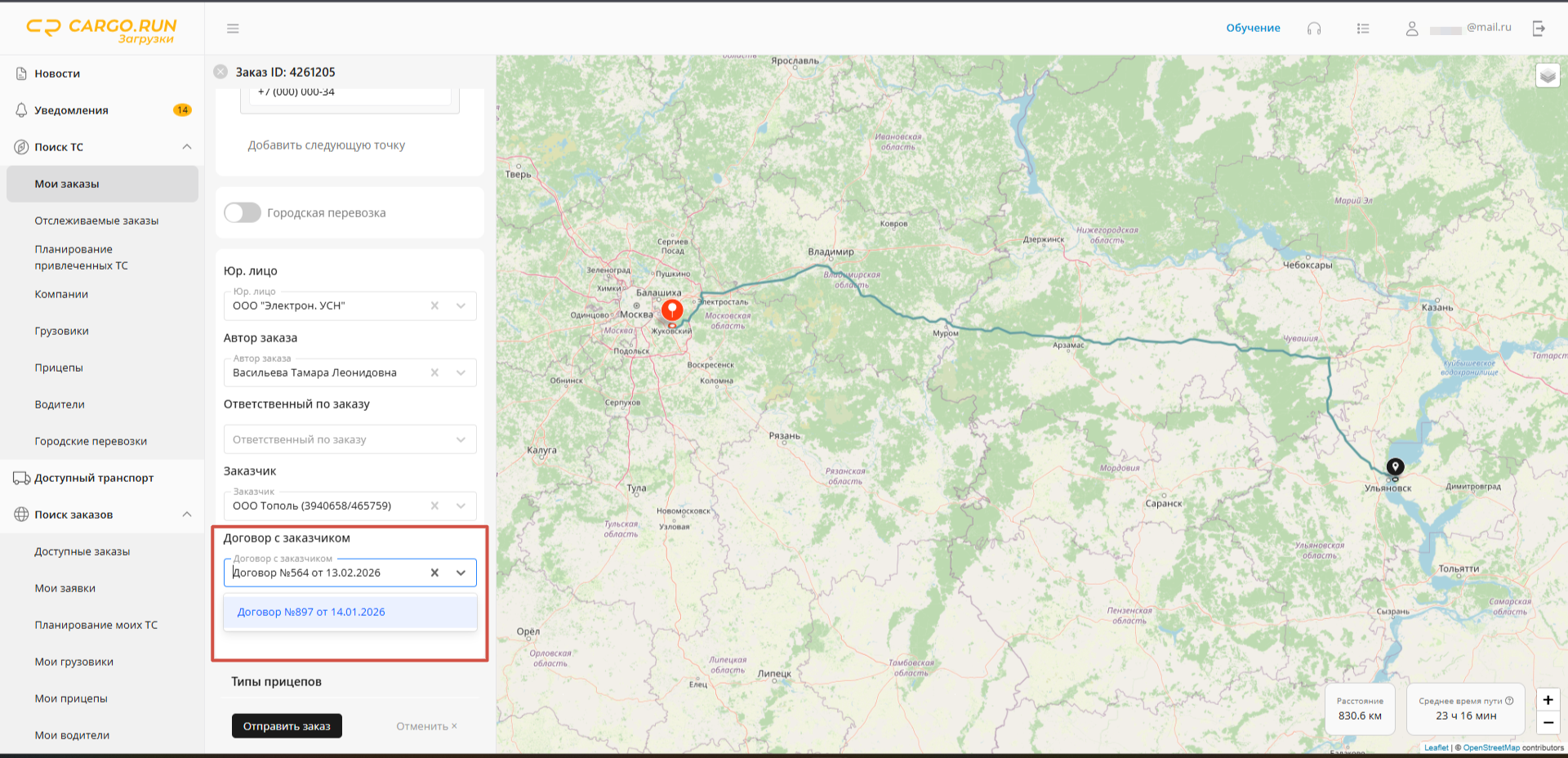Click Добавить следующую точку
The height and width of the screenshot is (758, 1568).
click(327, 145)
